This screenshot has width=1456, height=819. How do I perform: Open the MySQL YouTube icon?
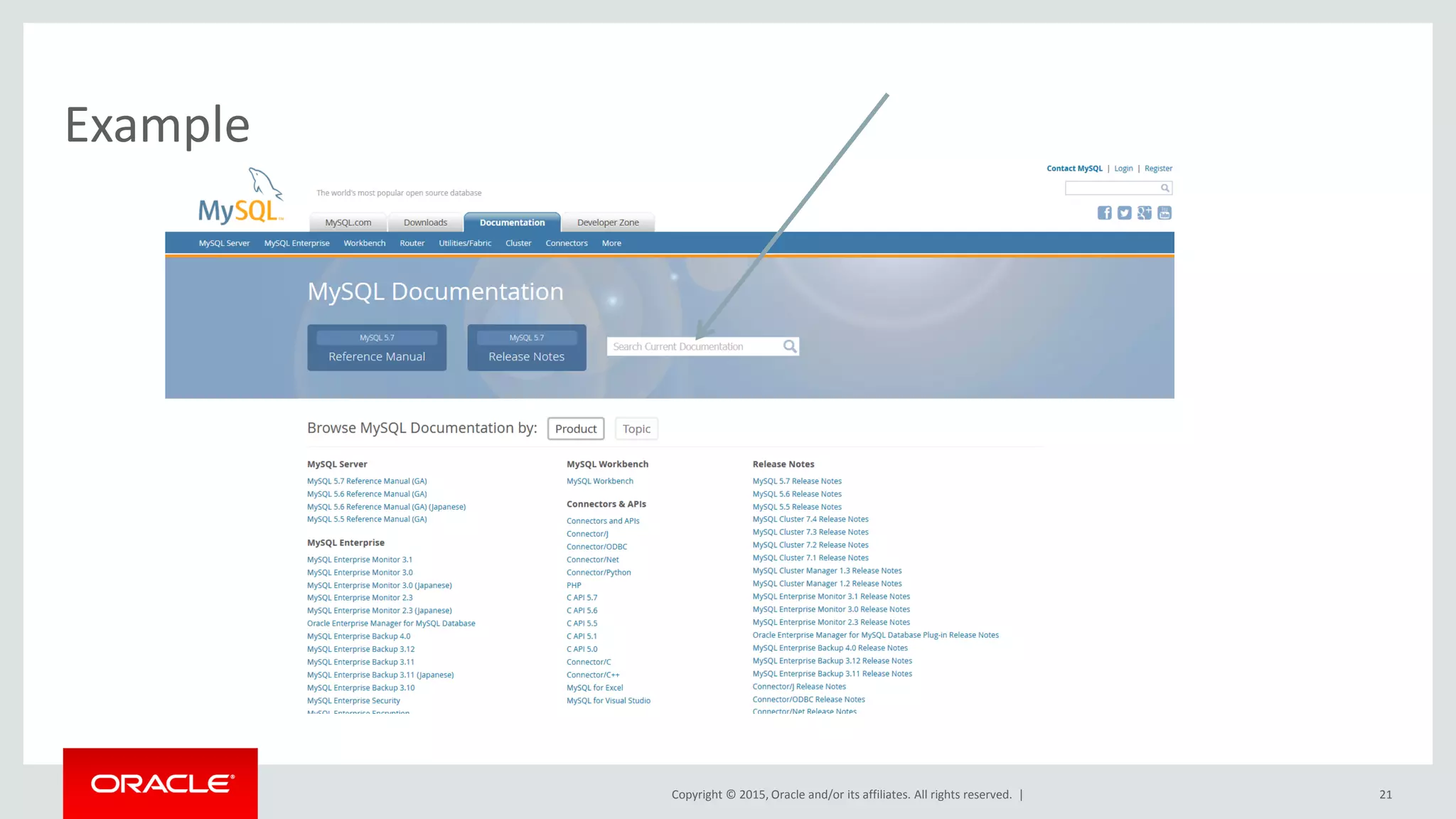pyautogui.click(x=1165, y=213)
